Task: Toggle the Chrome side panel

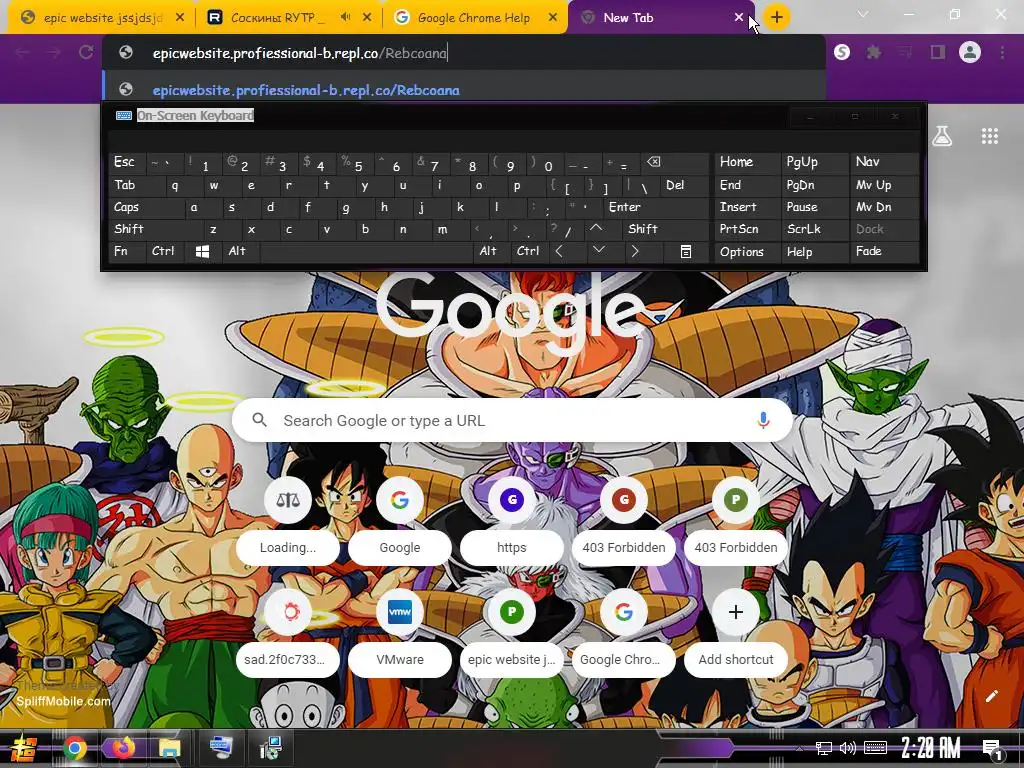Action: 938,52
